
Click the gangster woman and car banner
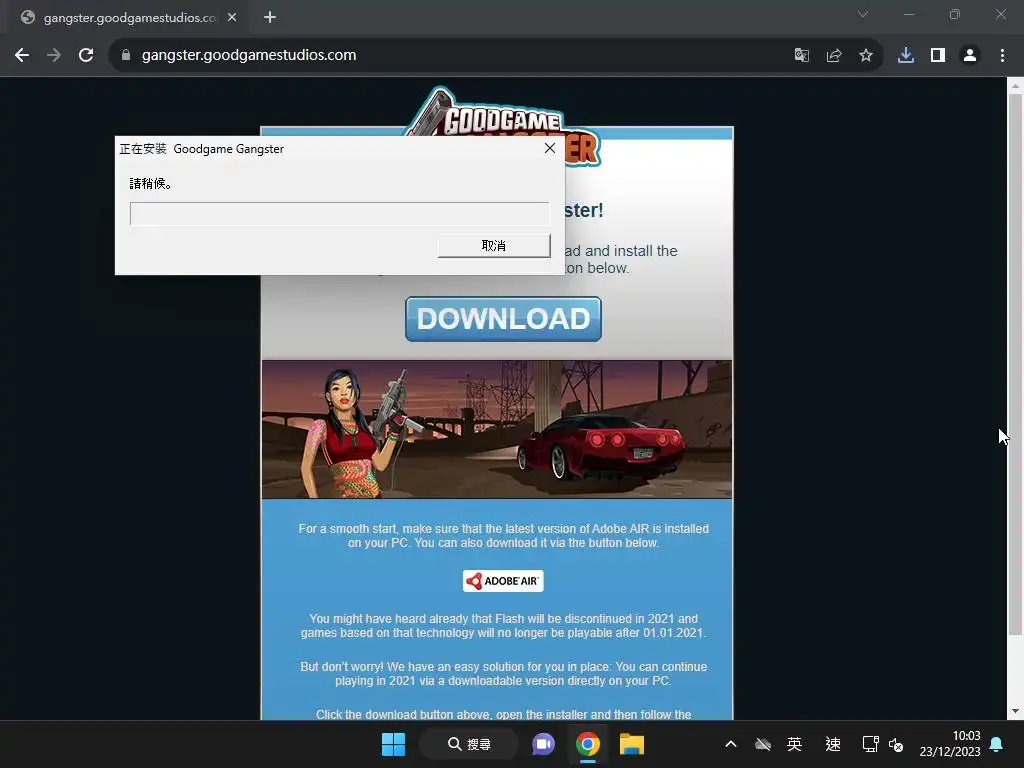(x=497, y=429)
